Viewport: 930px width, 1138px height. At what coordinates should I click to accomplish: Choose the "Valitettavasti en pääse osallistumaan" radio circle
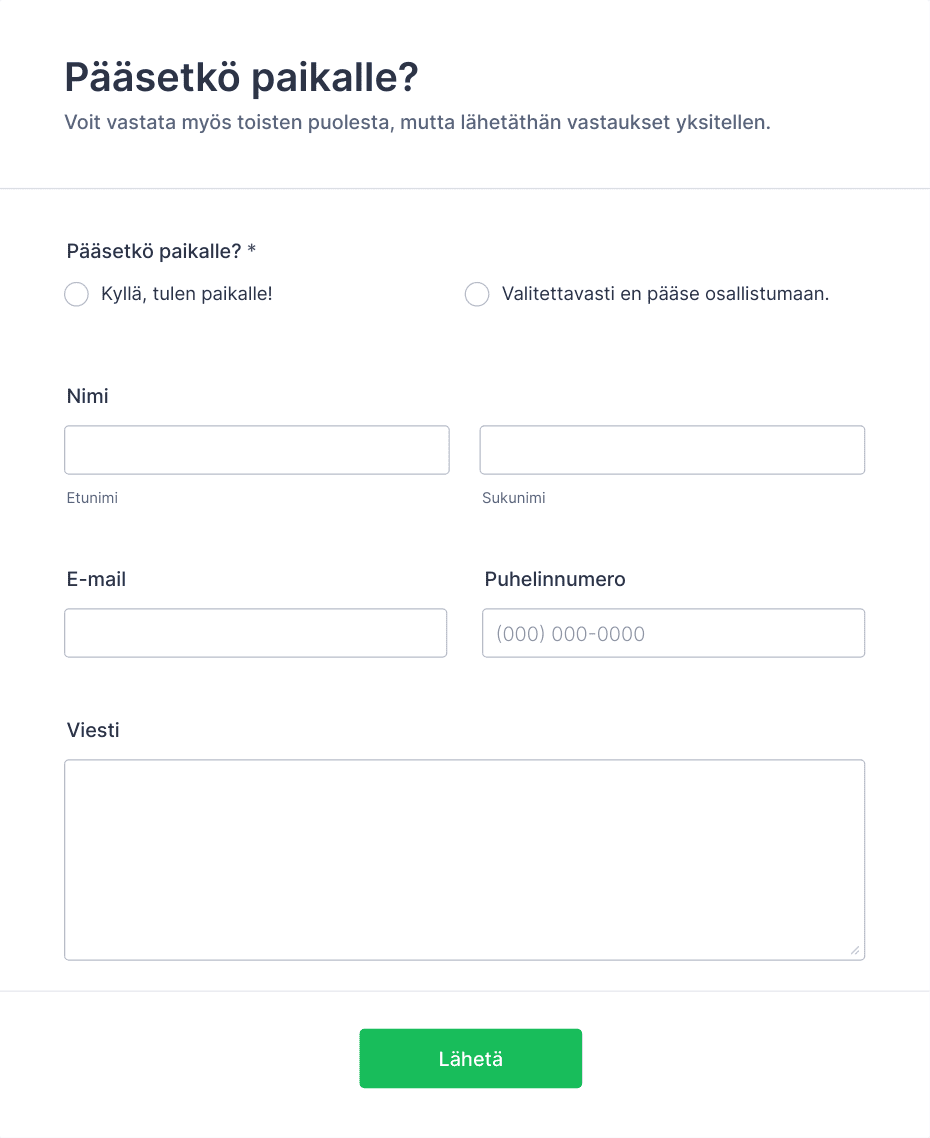(x=477, y=294)
